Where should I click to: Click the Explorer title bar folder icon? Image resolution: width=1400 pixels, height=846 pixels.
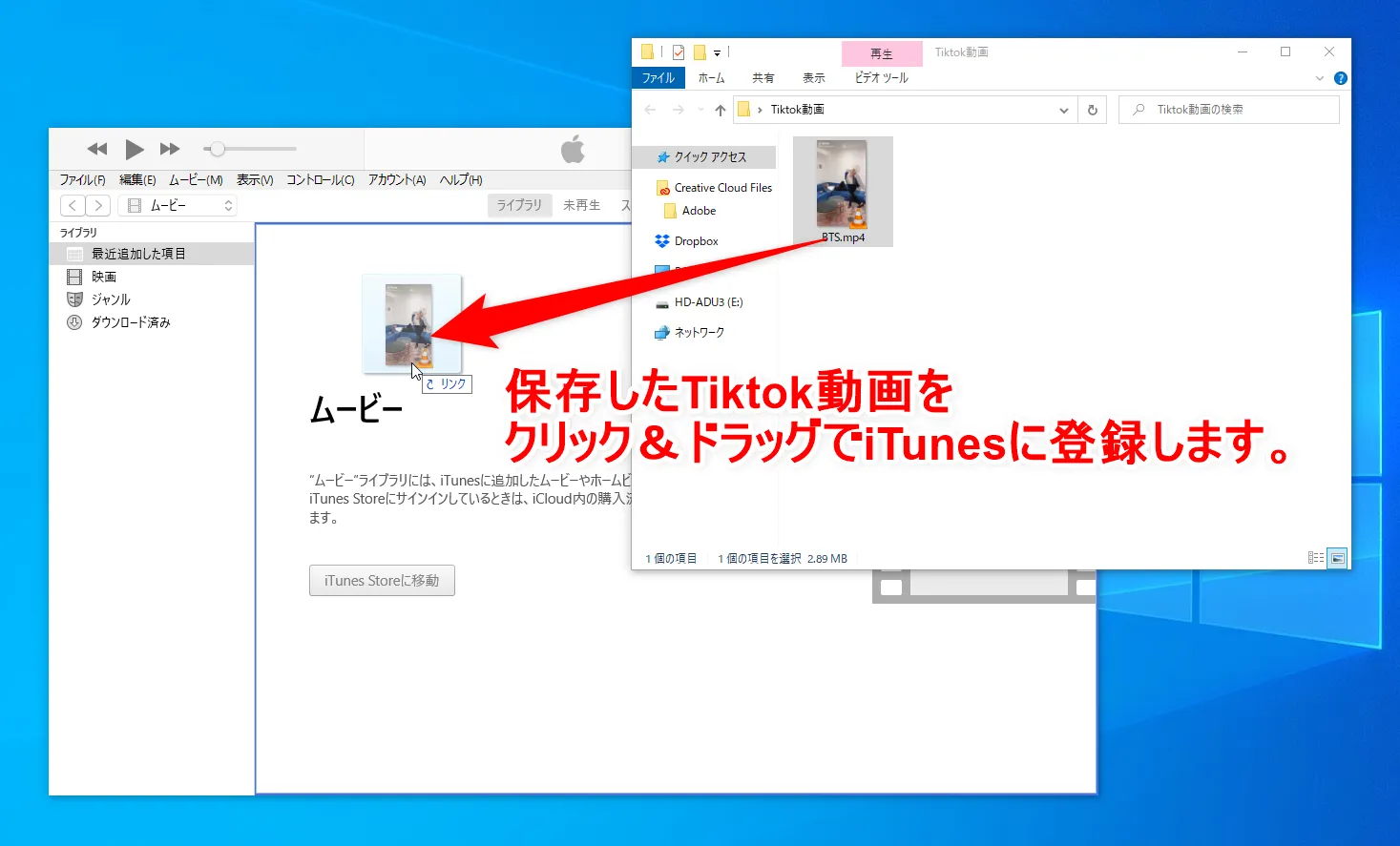click(x=647, y=52)
